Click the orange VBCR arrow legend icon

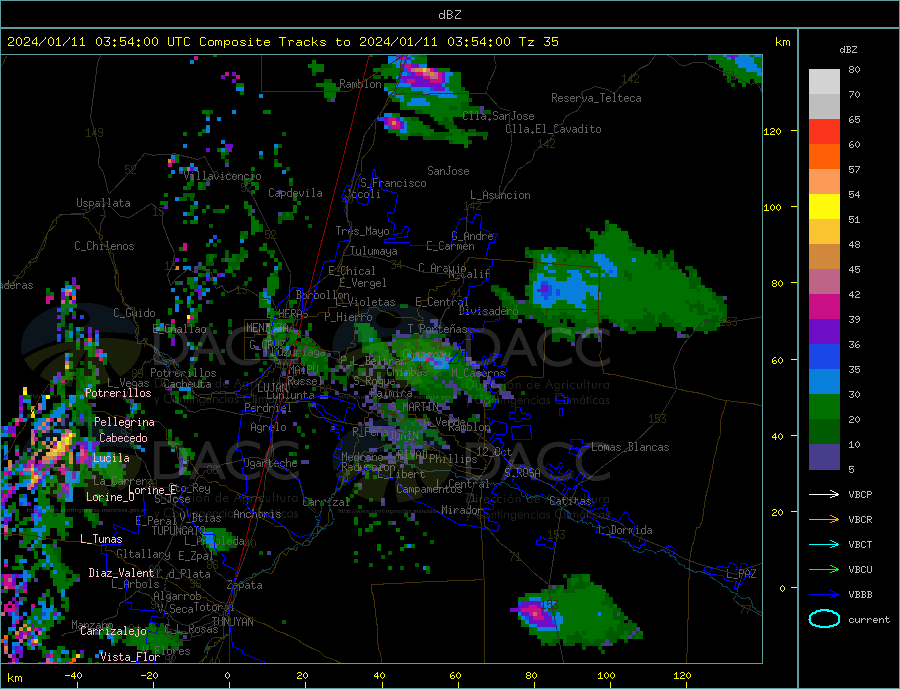pyautogui.click(x=824, y=519)
